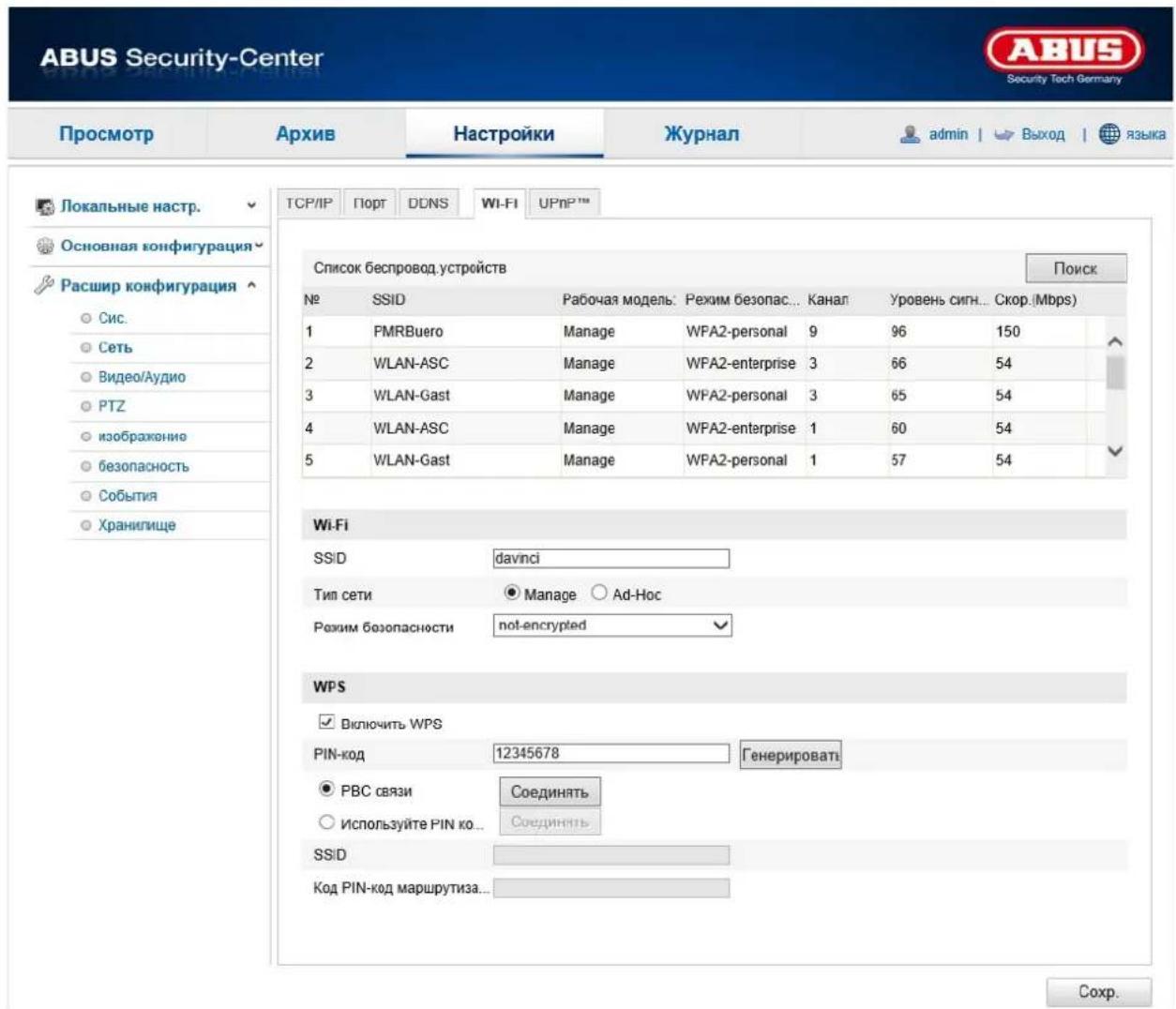
Task: Click the wireless list scroll up arrow
Action: [x=1115, y=342]
